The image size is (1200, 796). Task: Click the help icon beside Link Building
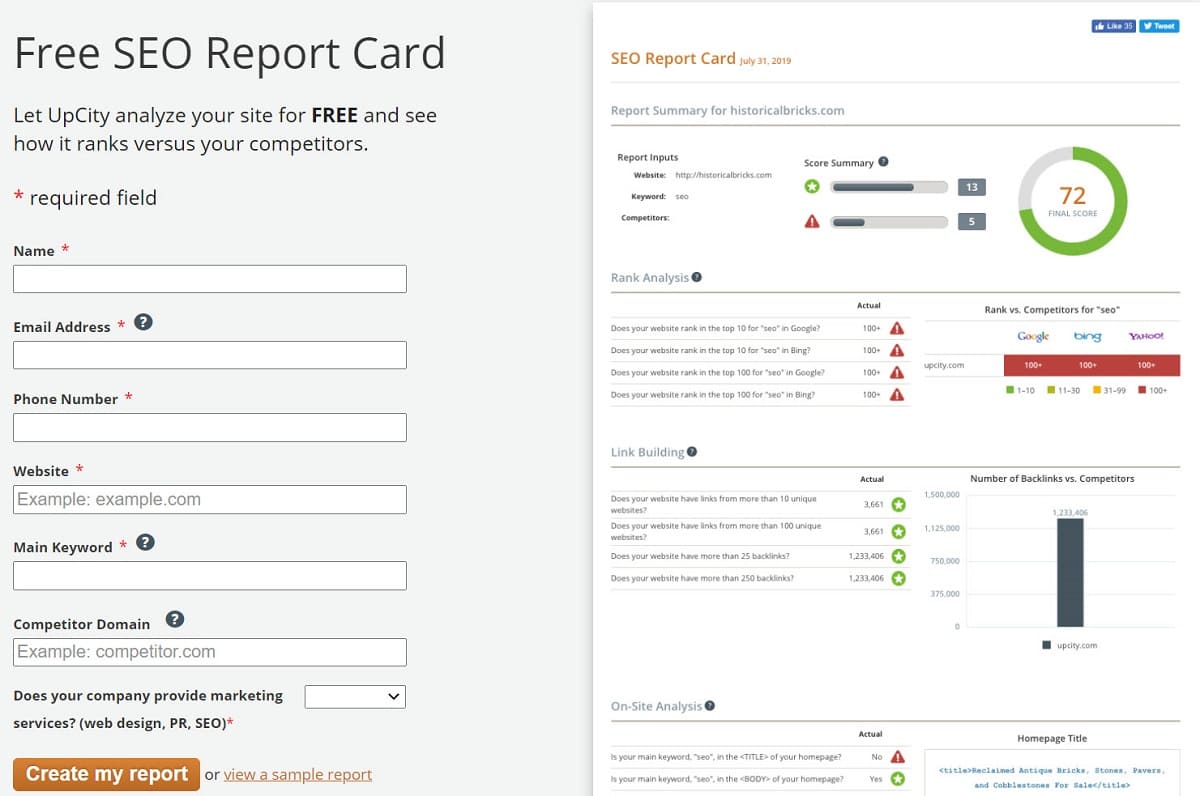[692, 452]
